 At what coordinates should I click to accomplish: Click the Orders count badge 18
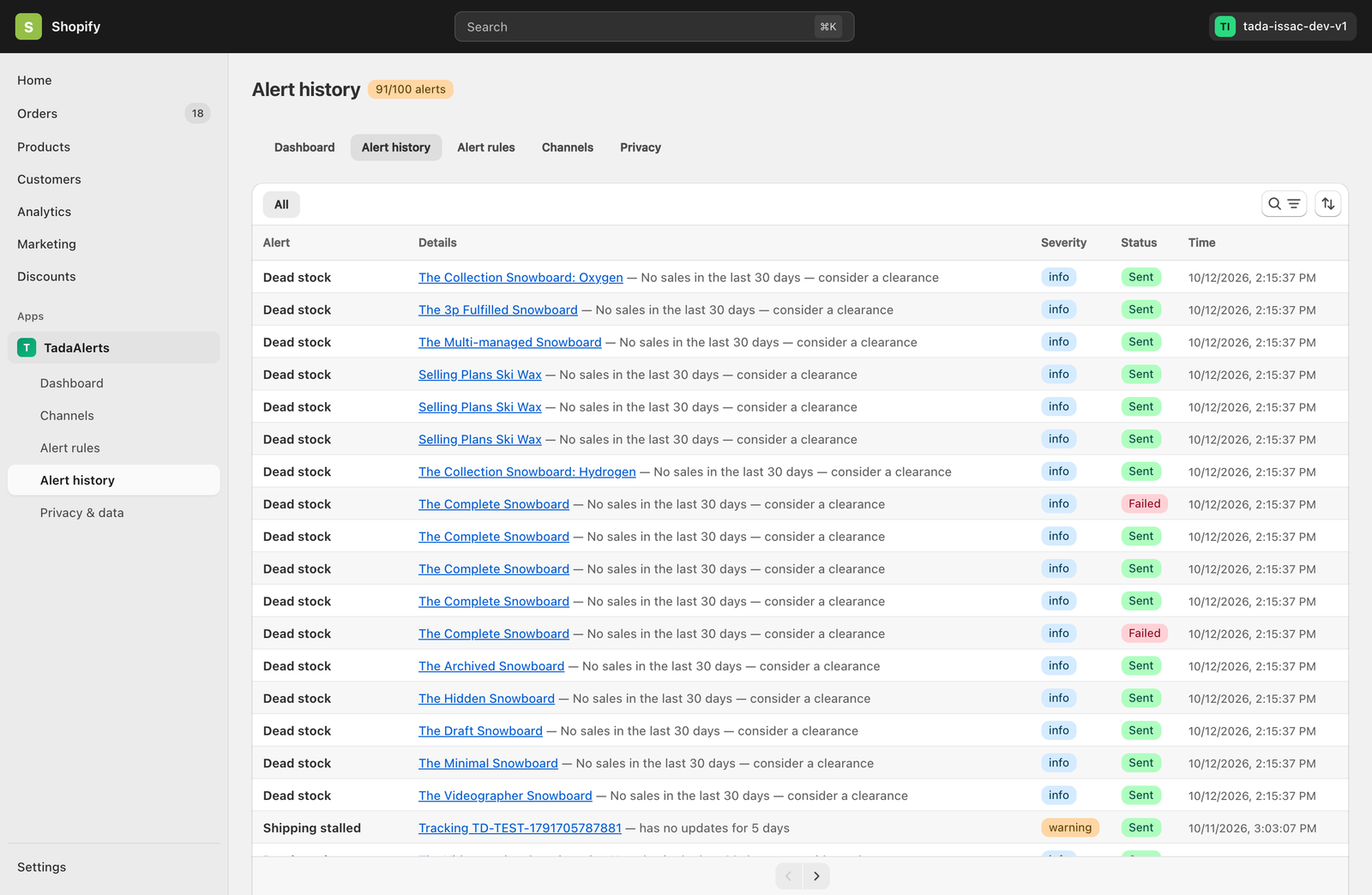click(x=197, y=113)
